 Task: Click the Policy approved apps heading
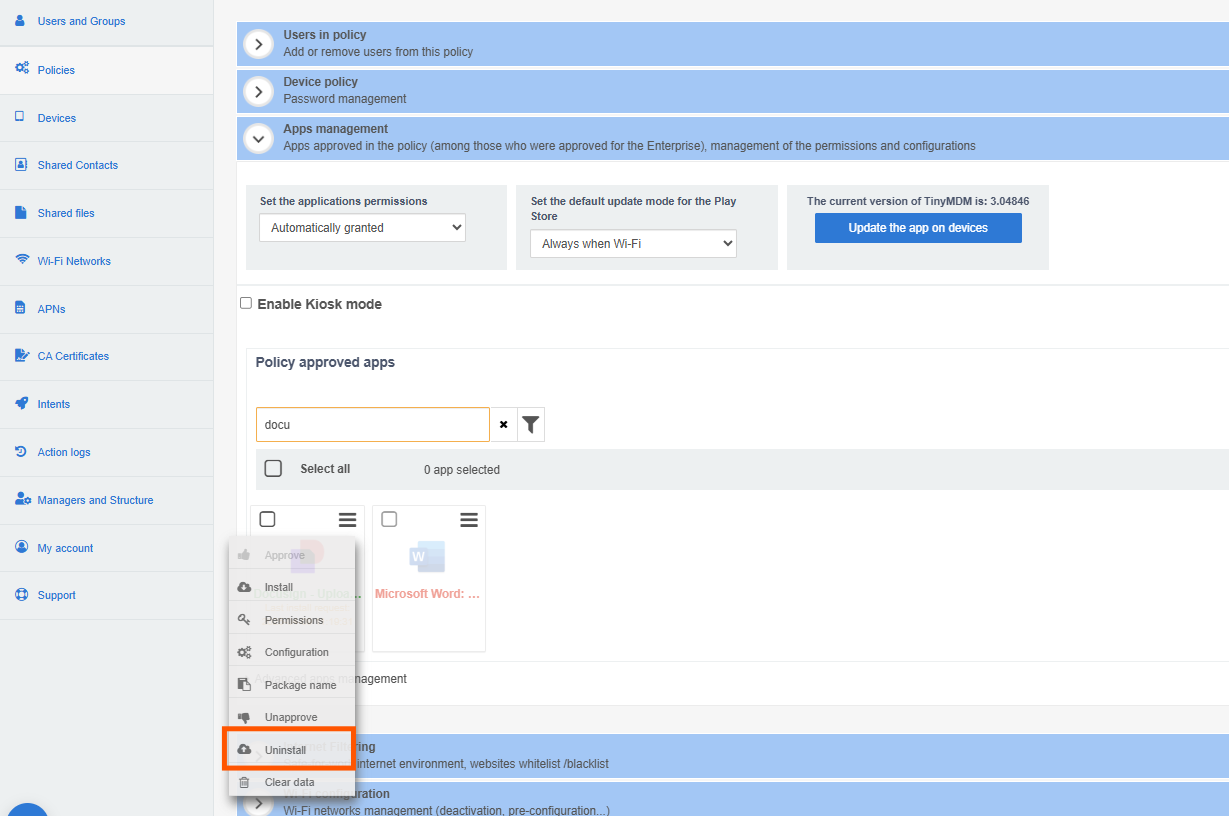tap(325, 362)
